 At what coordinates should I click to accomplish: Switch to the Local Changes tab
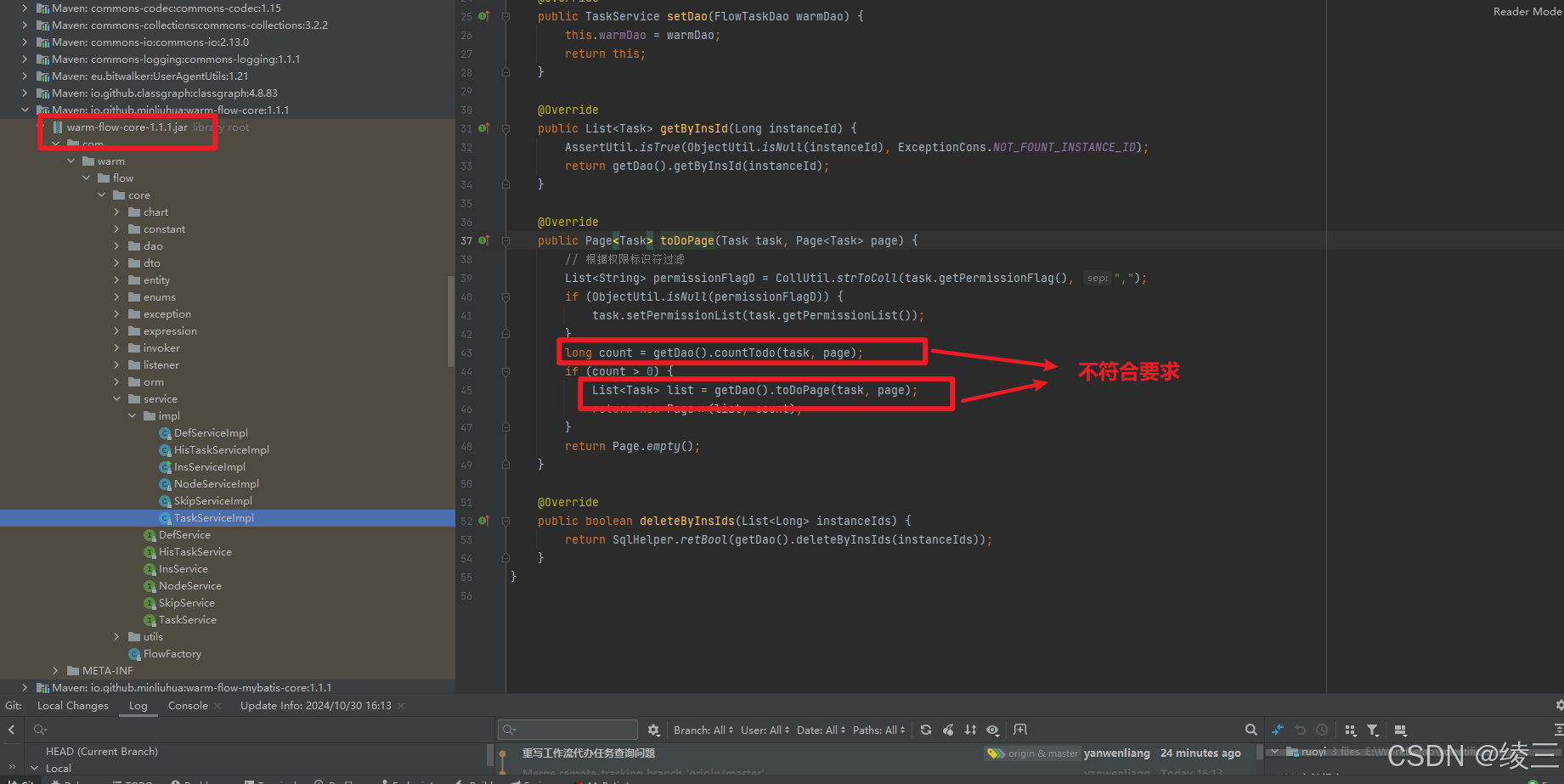72,705
